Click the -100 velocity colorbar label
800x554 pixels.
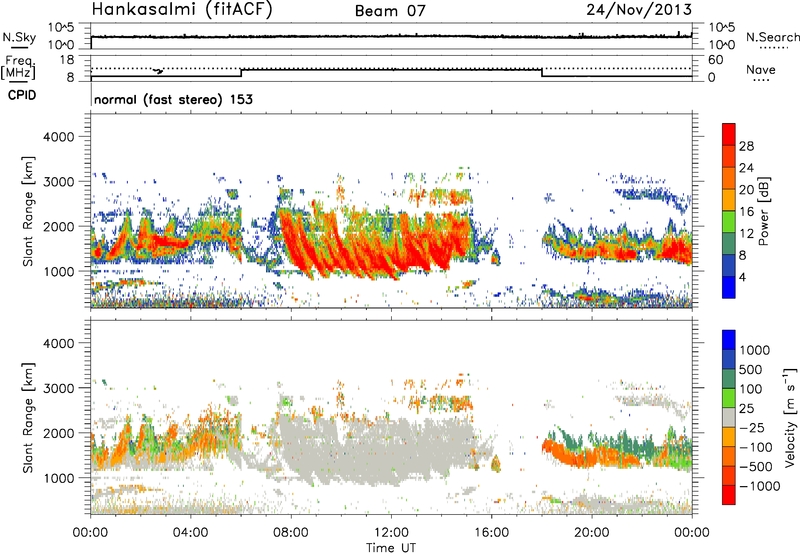point(756,447)
